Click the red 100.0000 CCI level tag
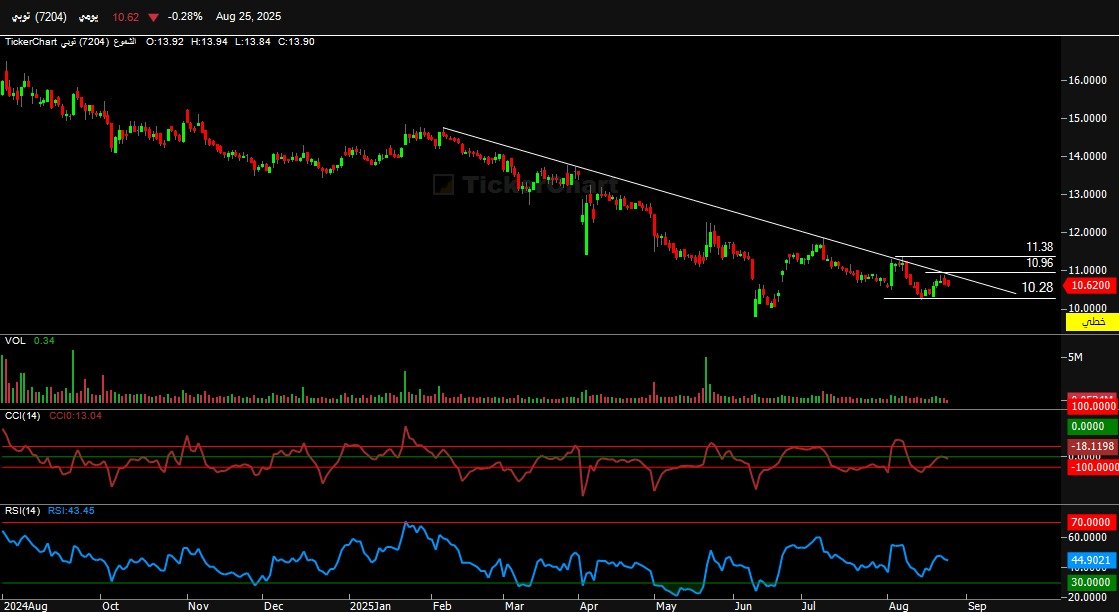This screenshot has width=1119, height=612. 1091,405
